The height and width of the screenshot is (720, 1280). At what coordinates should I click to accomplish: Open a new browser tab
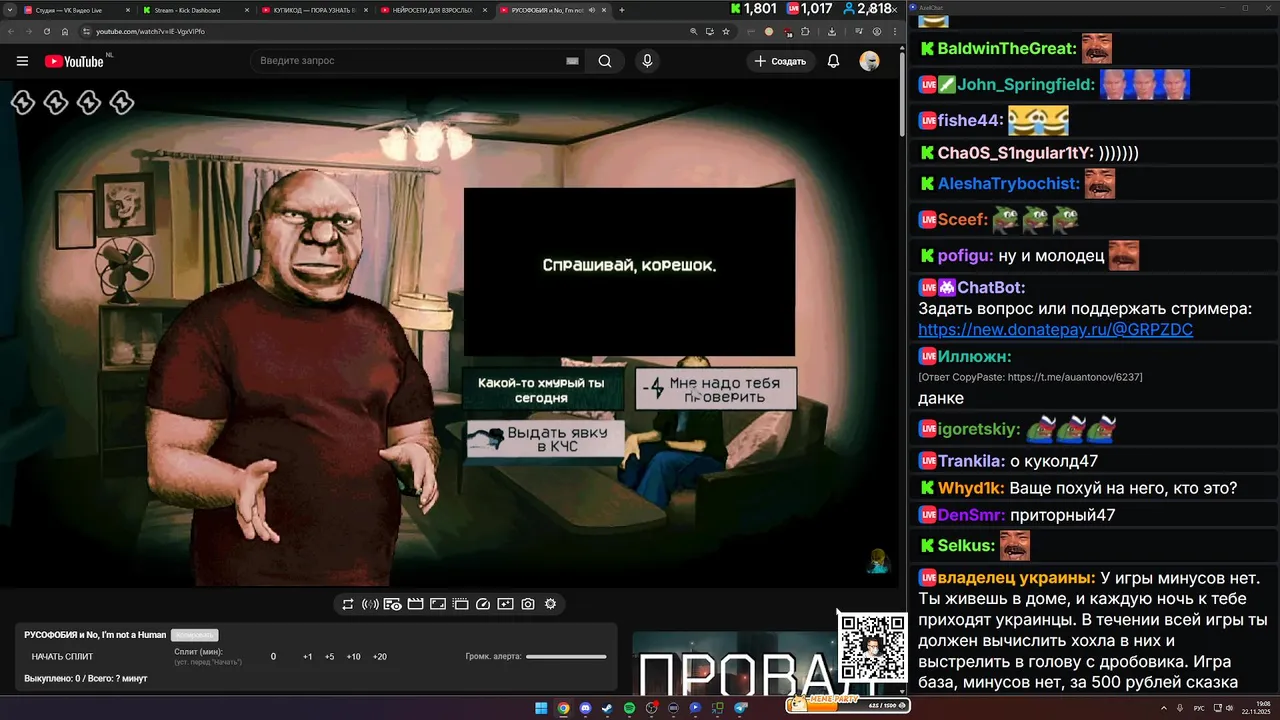point(622,10)
